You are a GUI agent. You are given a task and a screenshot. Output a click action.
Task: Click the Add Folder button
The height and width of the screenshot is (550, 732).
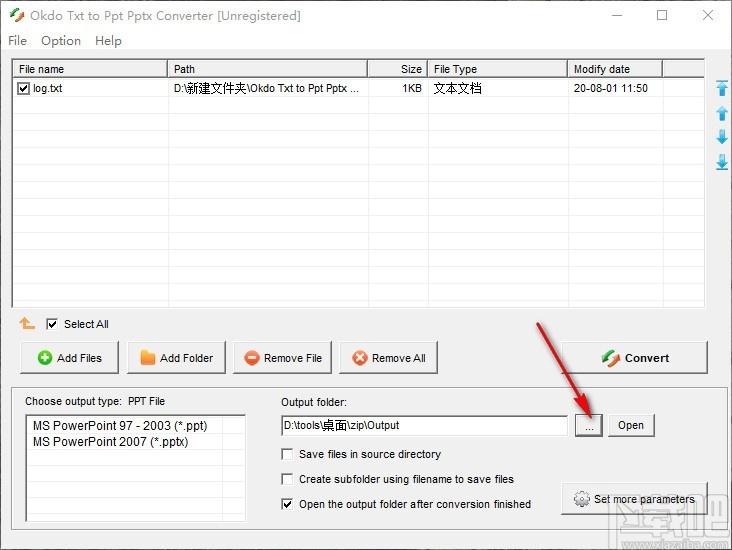176,358
